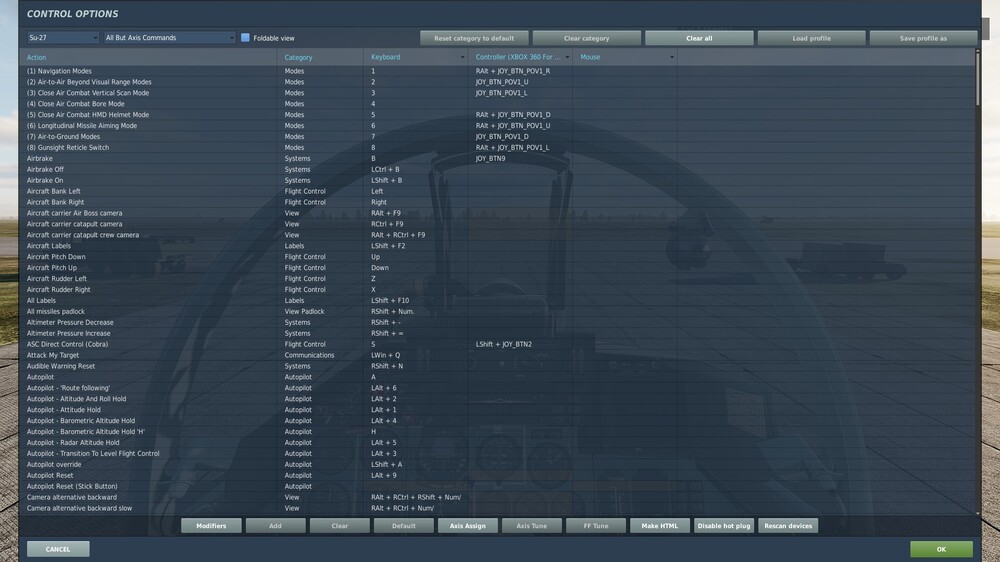Click Disable hot plug button
The height and width of the screenshot is (562, 1000).
coord(724,526)
